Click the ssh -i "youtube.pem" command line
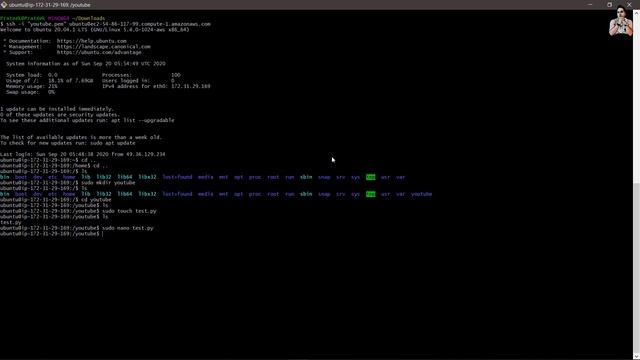 pos(105,24)
